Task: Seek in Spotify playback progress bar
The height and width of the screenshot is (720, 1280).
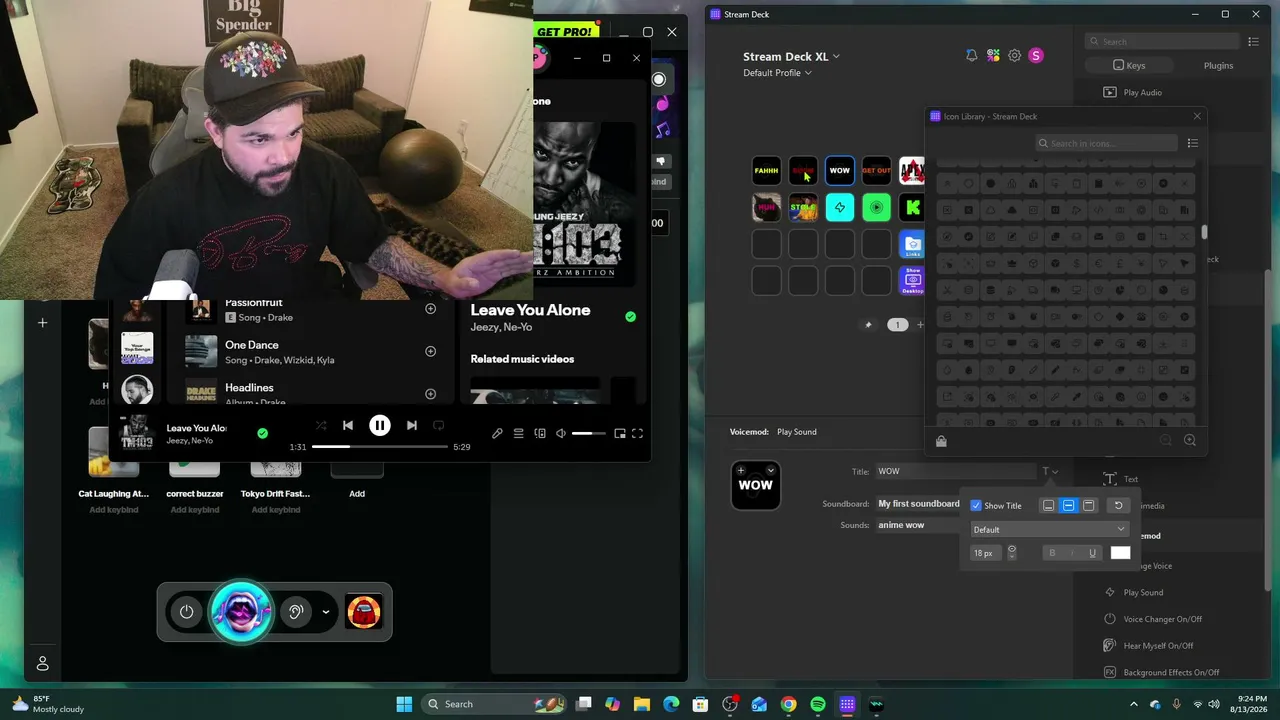Action: [x=380, y=447]
